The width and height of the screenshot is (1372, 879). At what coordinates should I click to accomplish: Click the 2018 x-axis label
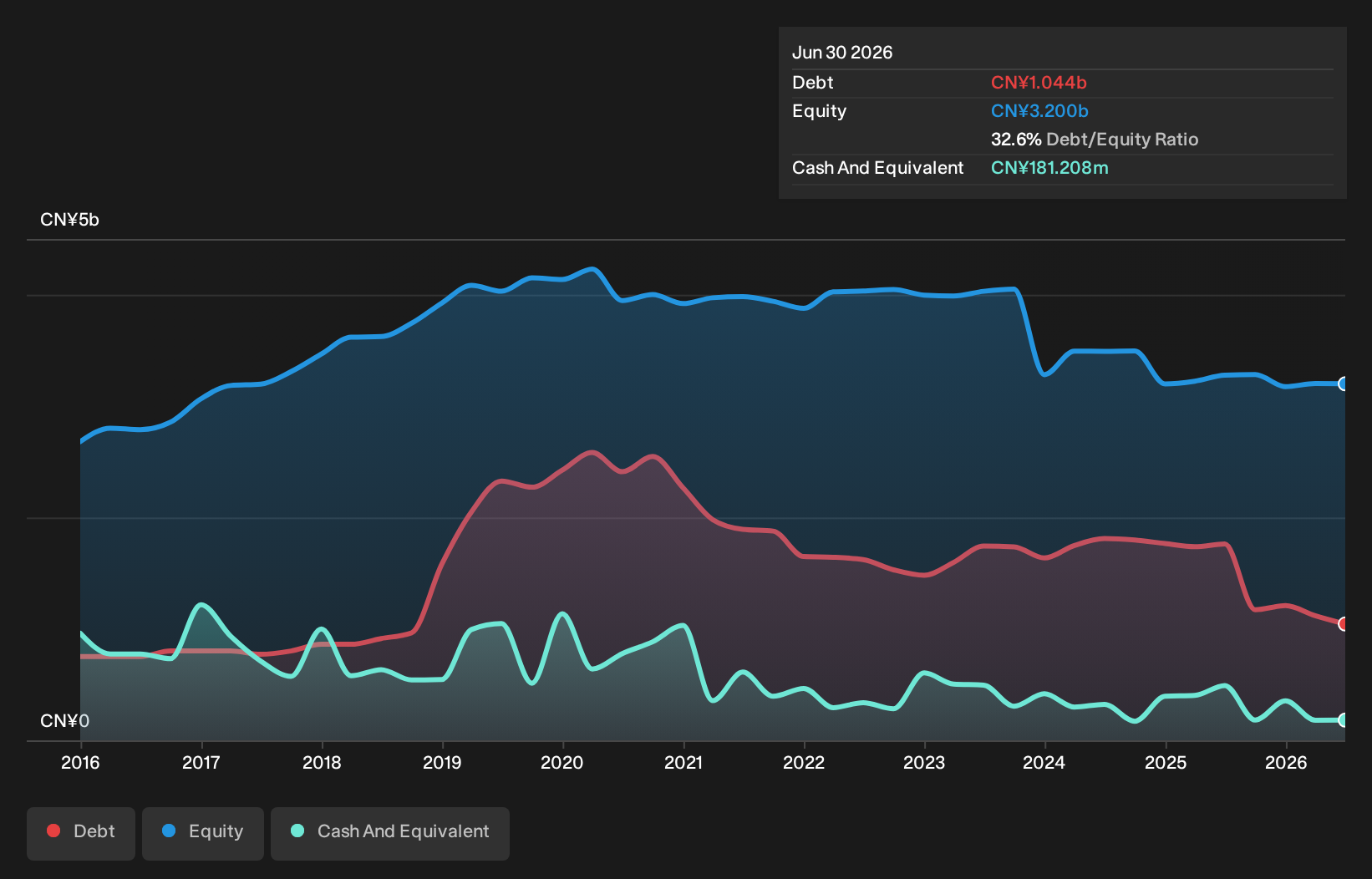(x=322, y=762)
